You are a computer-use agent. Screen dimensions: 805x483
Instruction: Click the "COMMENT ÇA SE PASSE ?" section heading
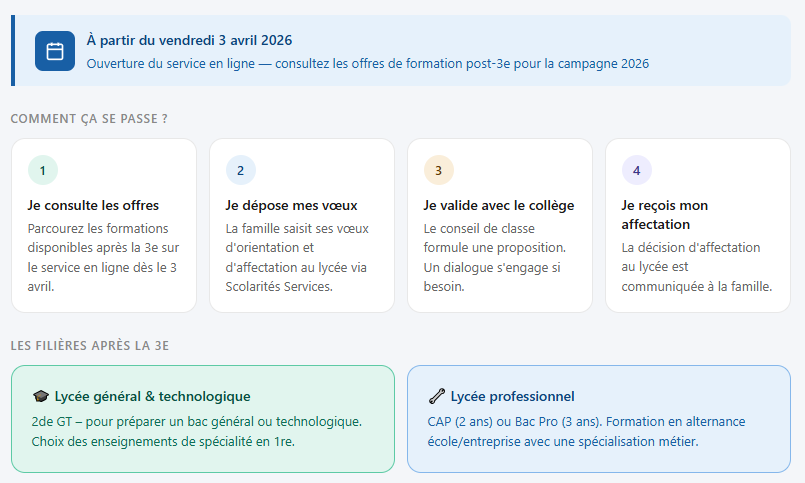(x=89, y=119)
